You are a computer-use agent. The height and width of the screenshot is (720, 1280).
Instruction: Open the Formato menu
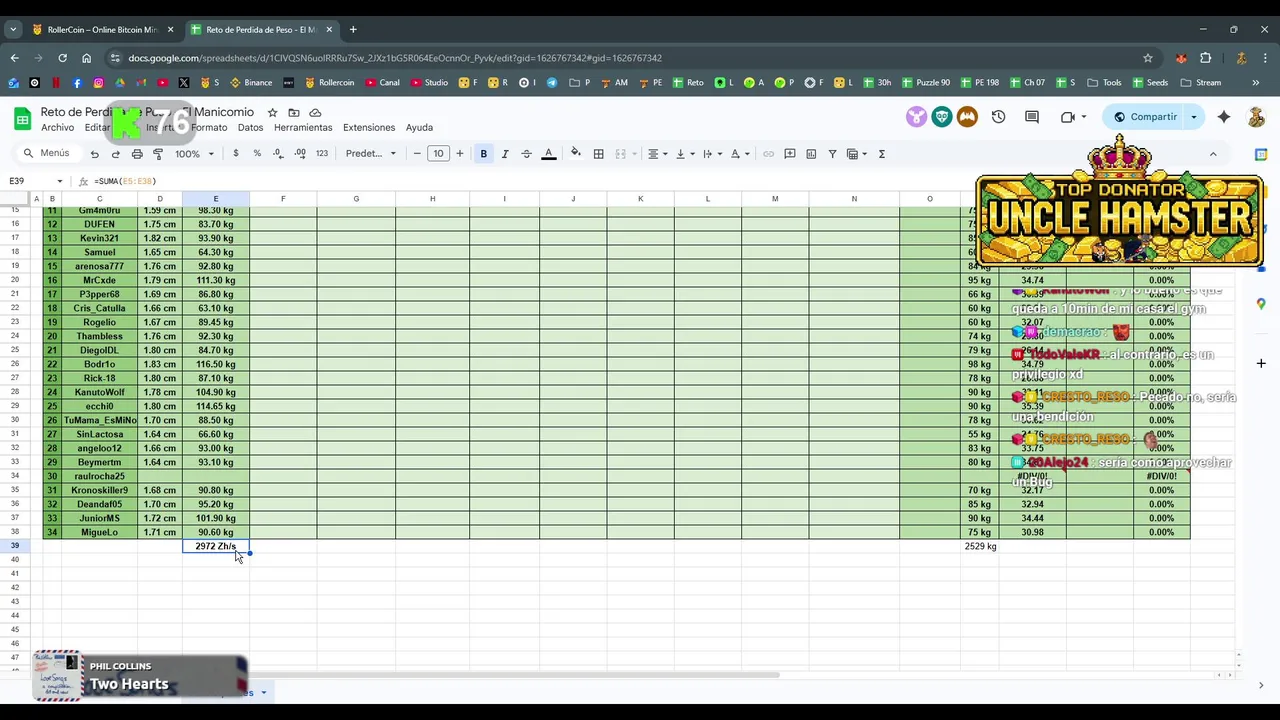[209, 128]
